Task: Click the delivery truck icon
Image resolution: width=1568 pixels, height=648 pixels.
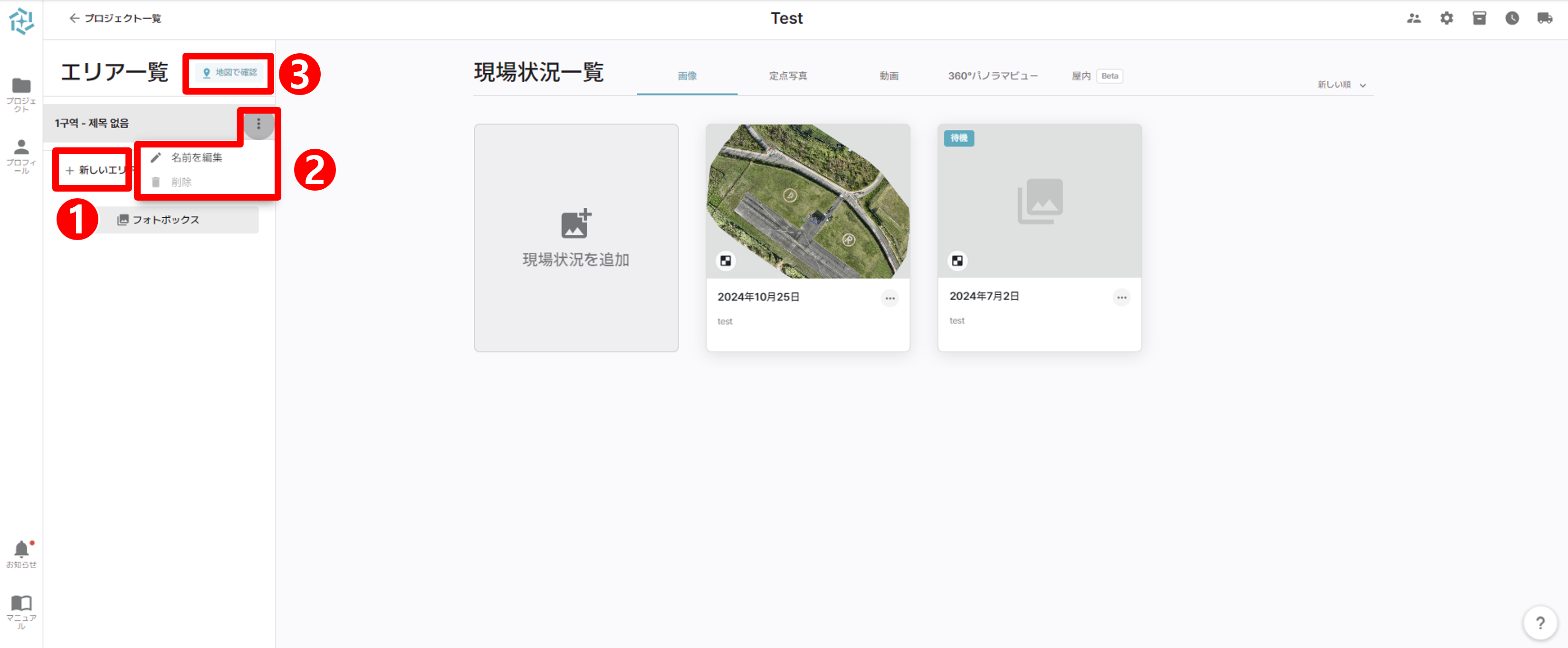Action: pyautogui.click(x=1544, y=18)
